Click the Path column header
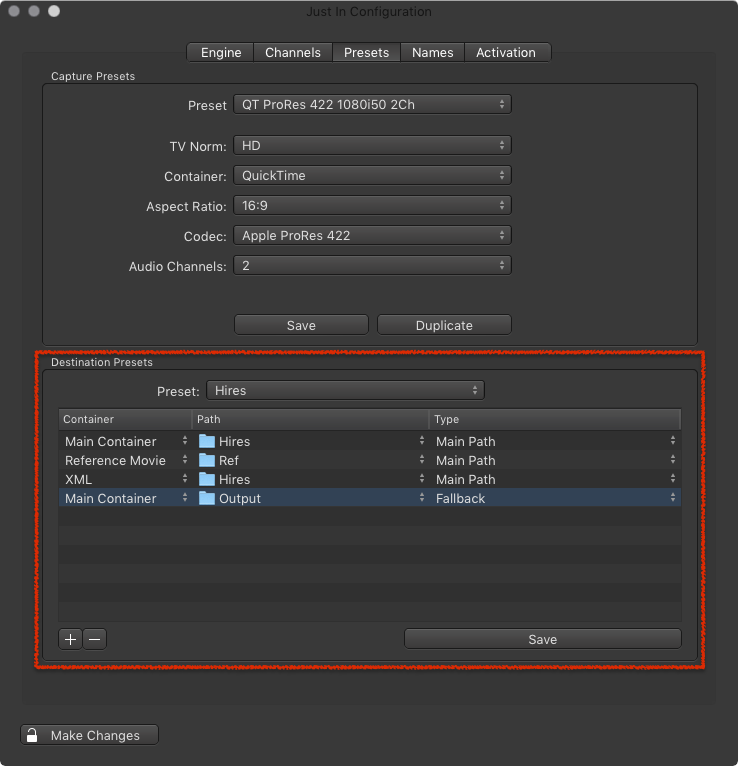Screen dimensions: 738x766 pos(310,419)
